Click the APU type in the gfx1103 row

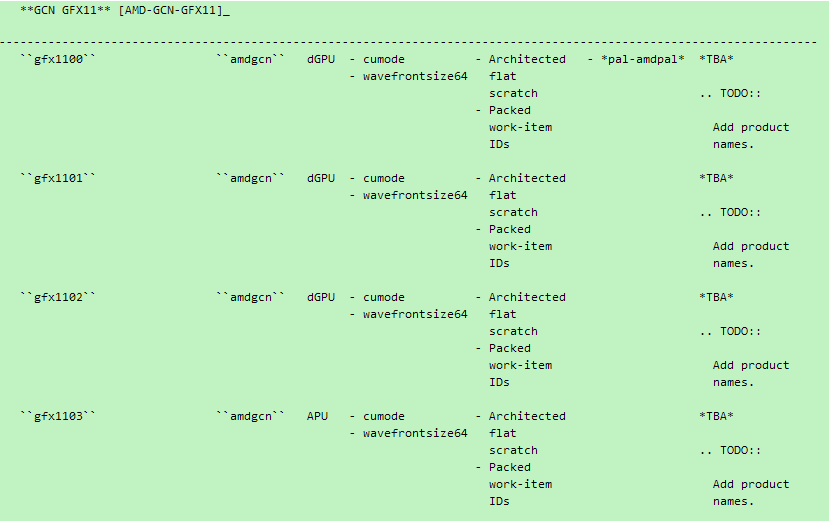317,416
